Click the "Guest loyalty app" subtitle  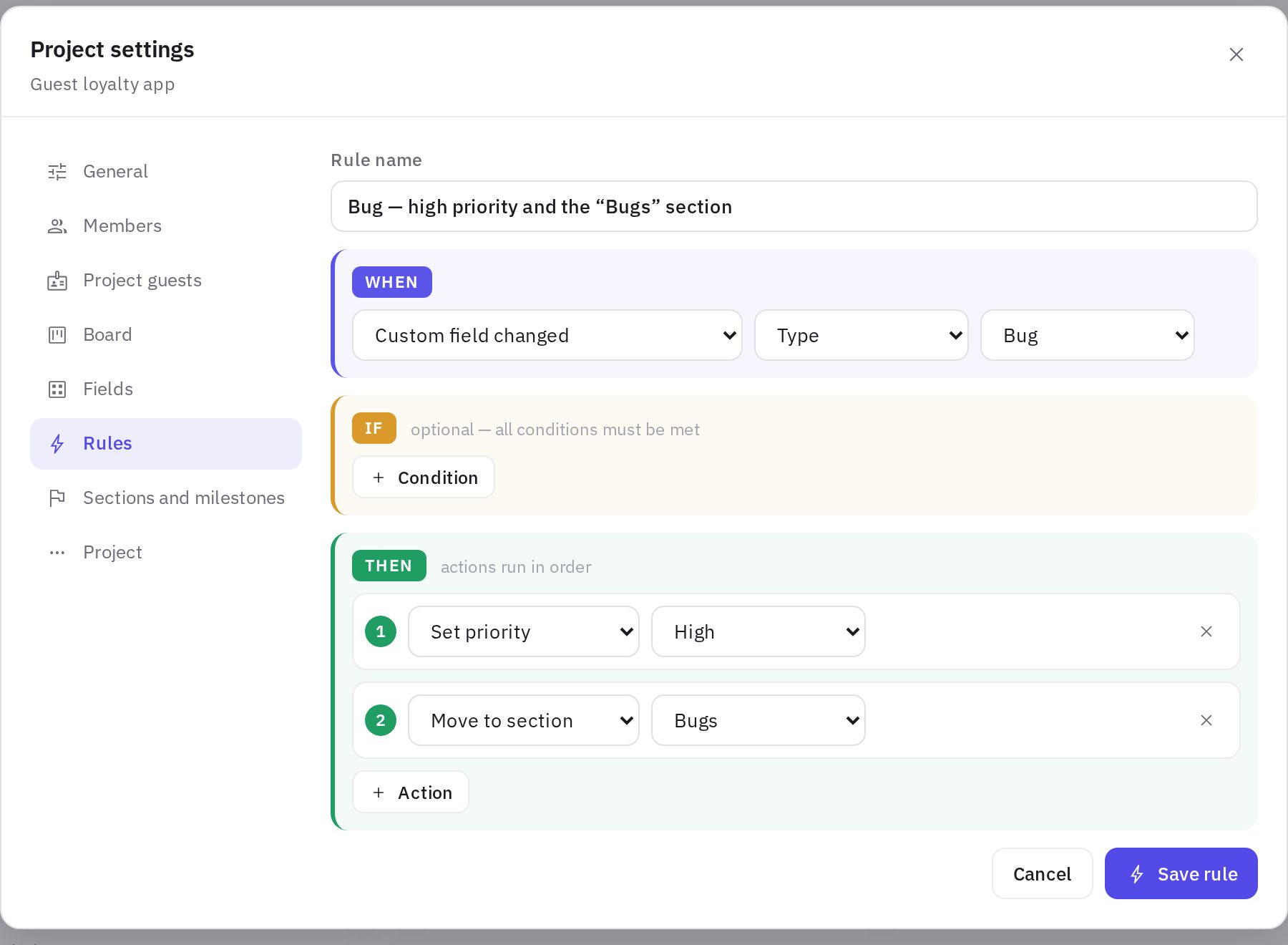coord(102,84)
